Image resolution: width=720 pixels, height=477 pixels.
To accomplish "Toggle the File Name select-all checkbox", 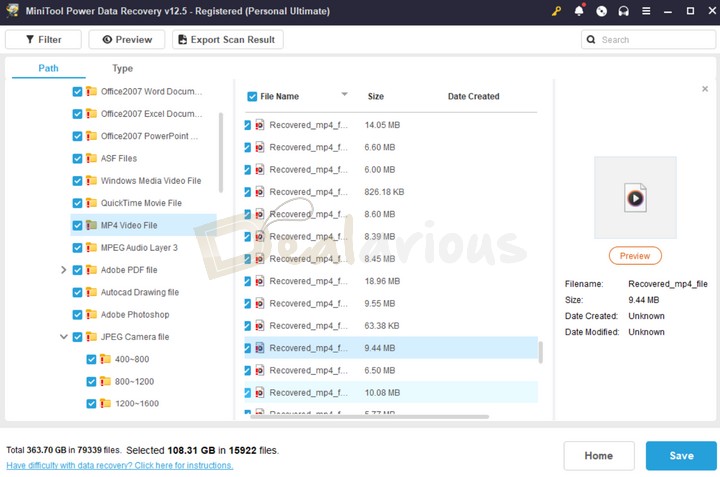I will (252, 96).
